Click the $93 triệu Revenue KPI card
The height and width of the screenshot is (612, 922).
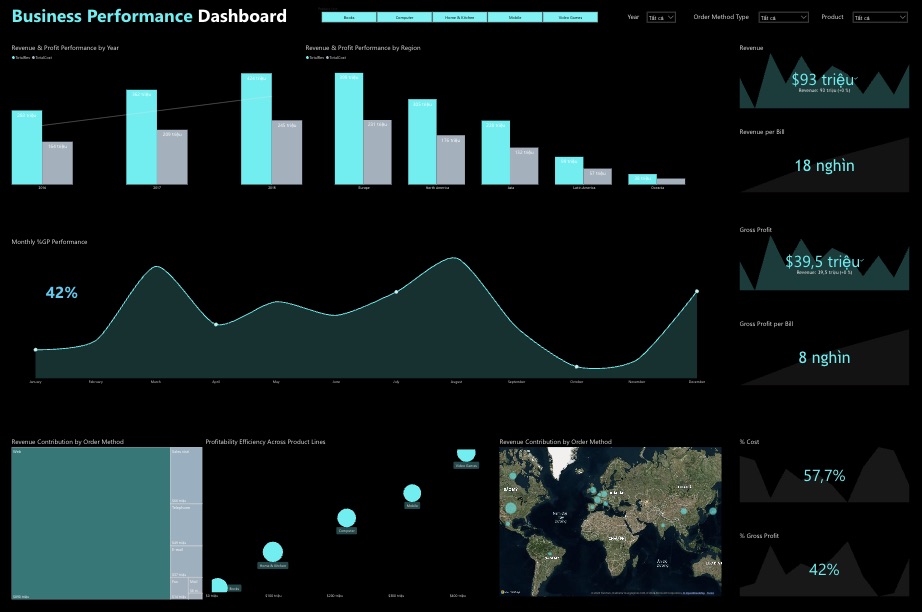coord(825,80)
